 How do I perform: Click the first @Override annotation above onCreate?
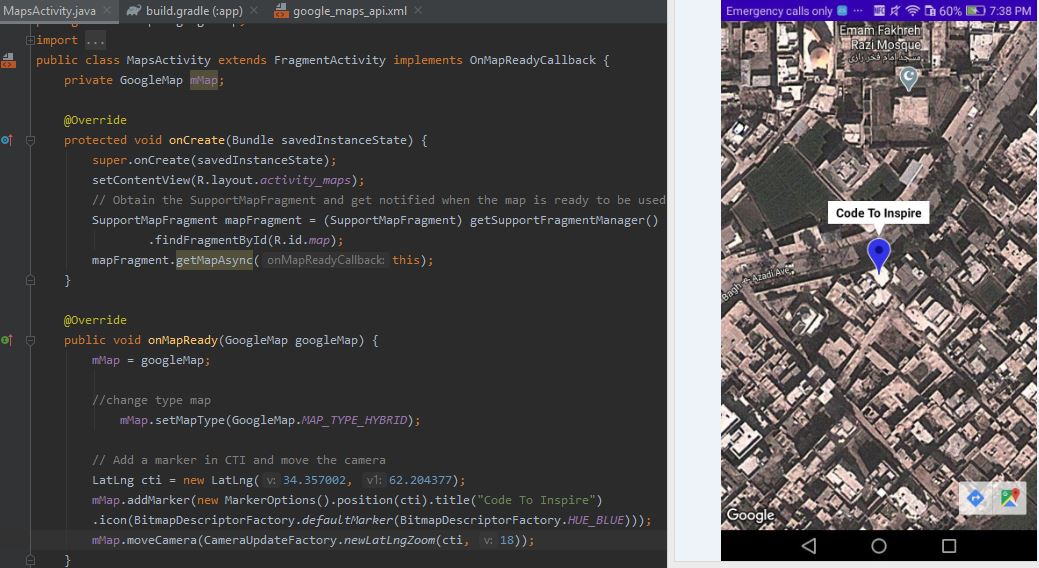coord(95,120)
